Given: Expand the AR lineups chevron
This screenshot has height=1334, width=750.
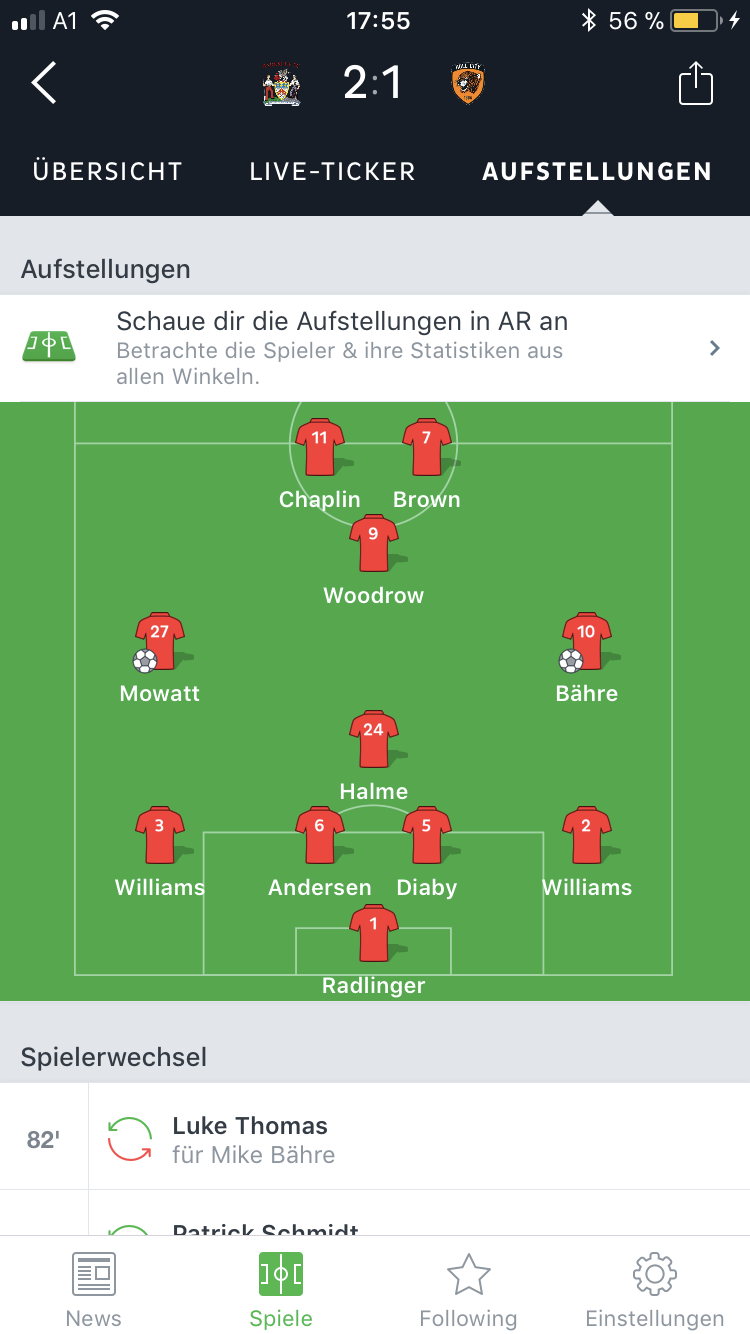Looking at the screenshot, I should point(714,348).
